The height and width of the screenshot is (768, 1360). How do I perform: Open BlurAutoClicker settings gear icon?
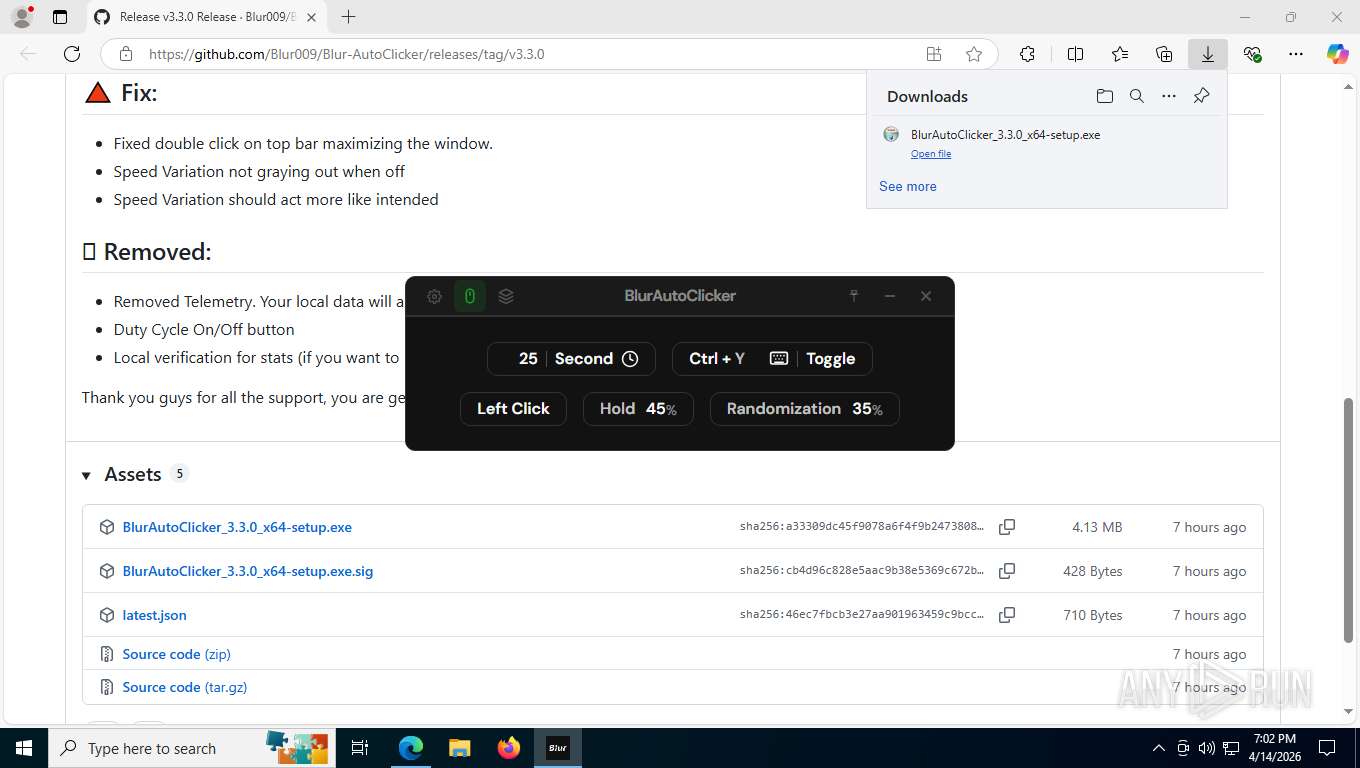pyautogui.click(x=434, y=296)
